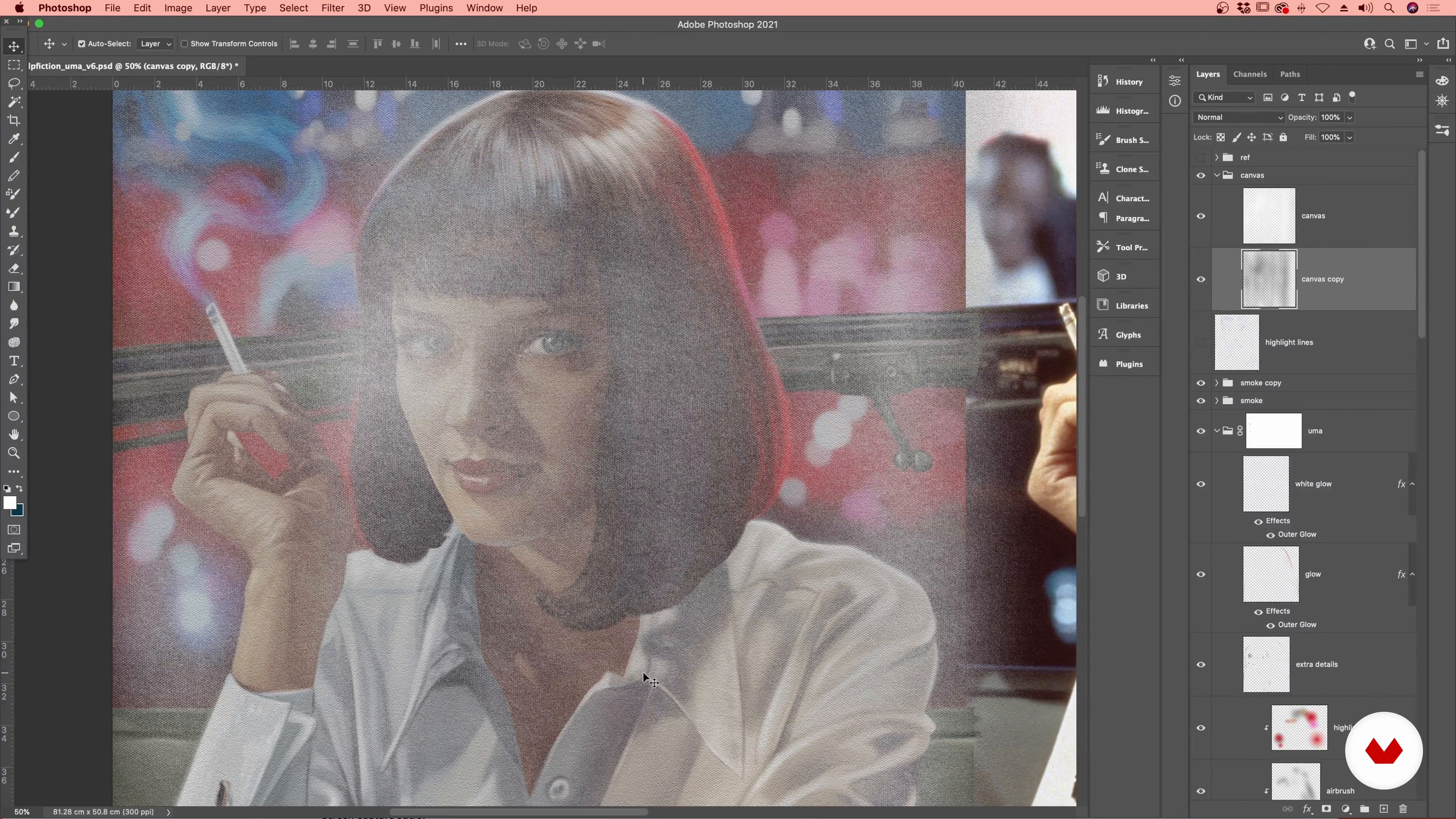Open the Kind filter dropdown
This screenshot has height=819, width=1456.
(1224, 98)
